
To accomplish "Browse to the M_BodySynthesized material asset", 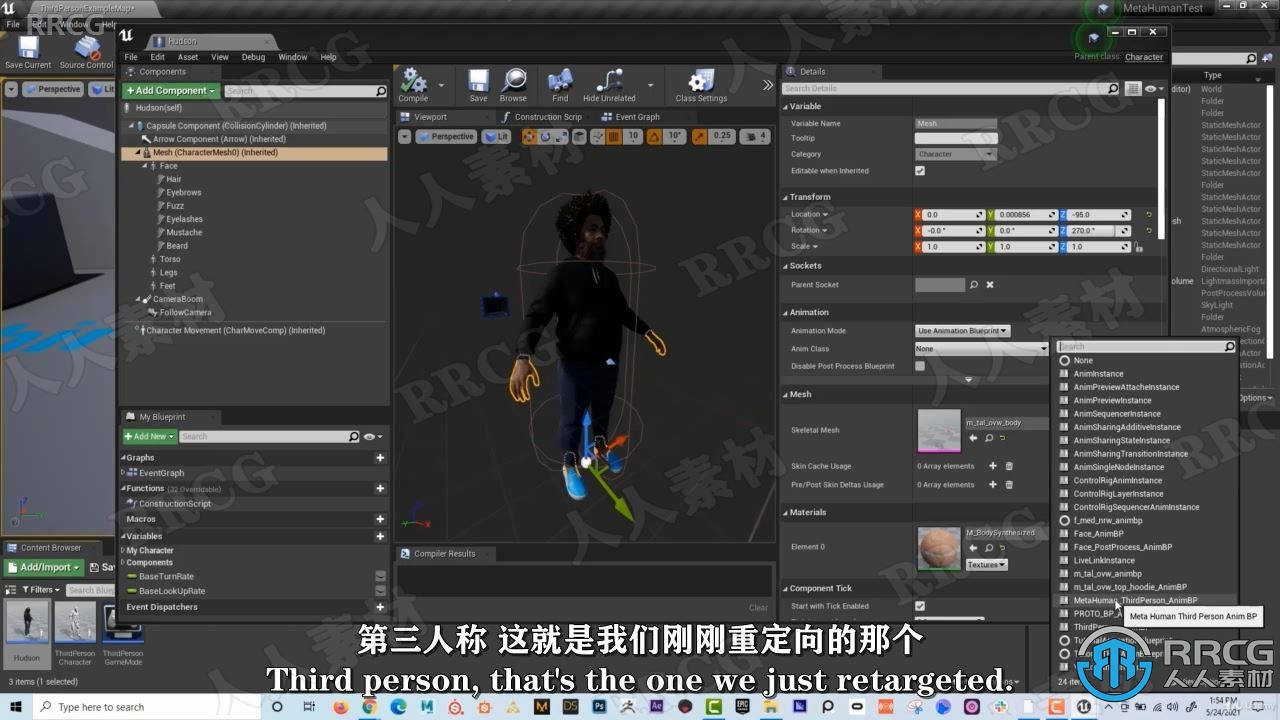I will pos(989,548).
